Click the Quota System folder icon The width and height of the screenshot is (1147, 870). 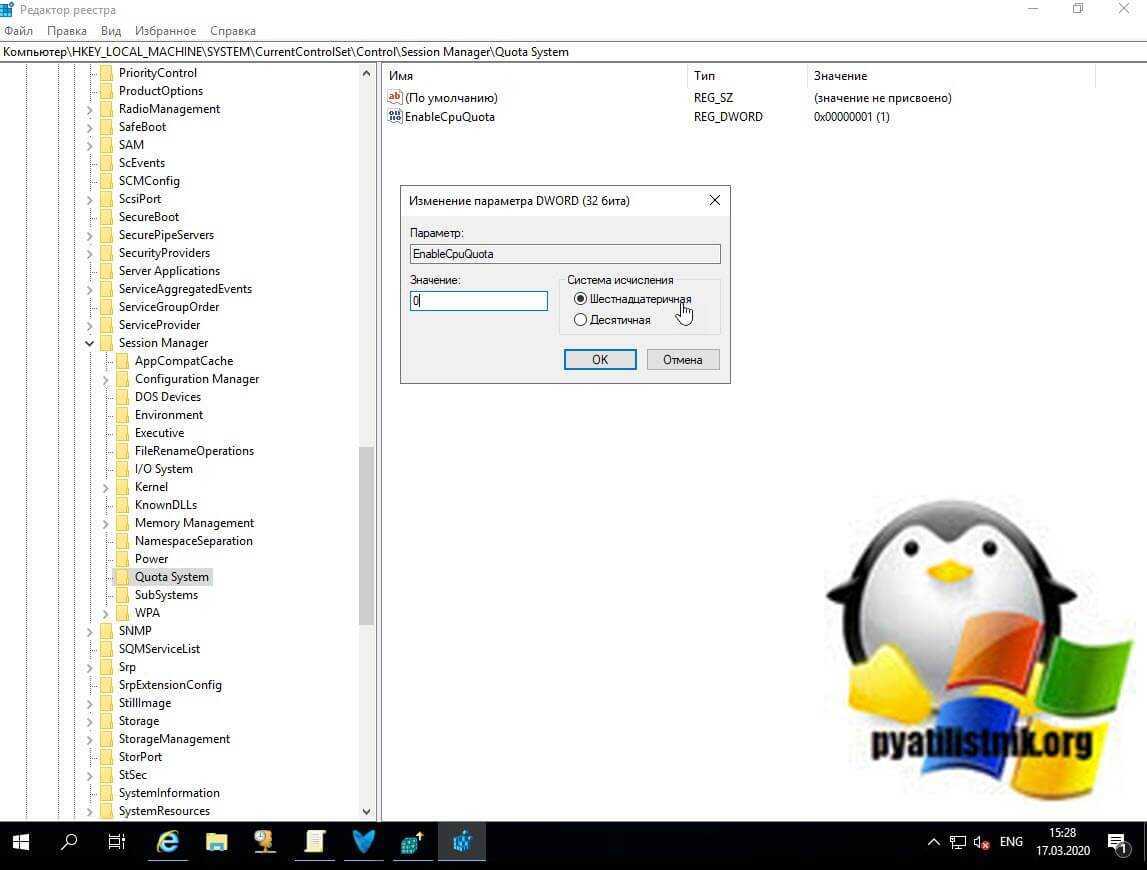122,577
